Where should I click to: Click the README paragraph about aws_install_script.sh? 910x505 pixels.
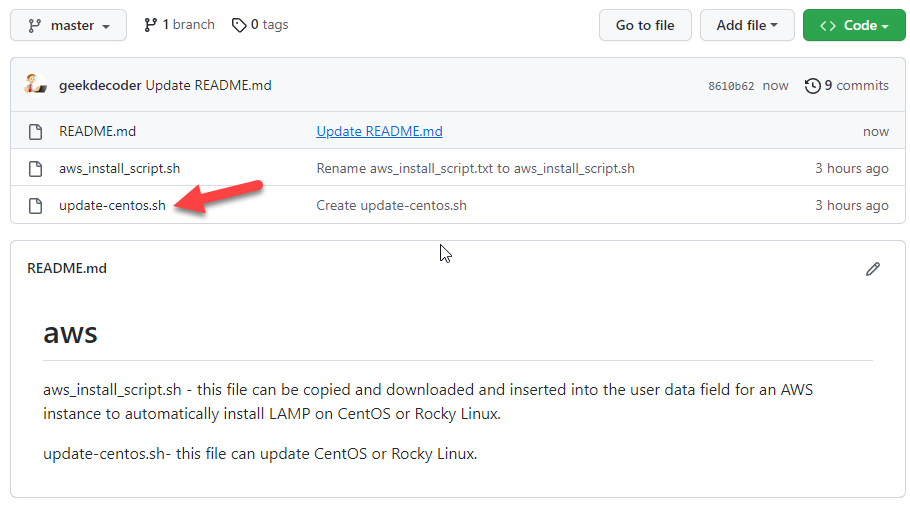(x=428, y=402)
